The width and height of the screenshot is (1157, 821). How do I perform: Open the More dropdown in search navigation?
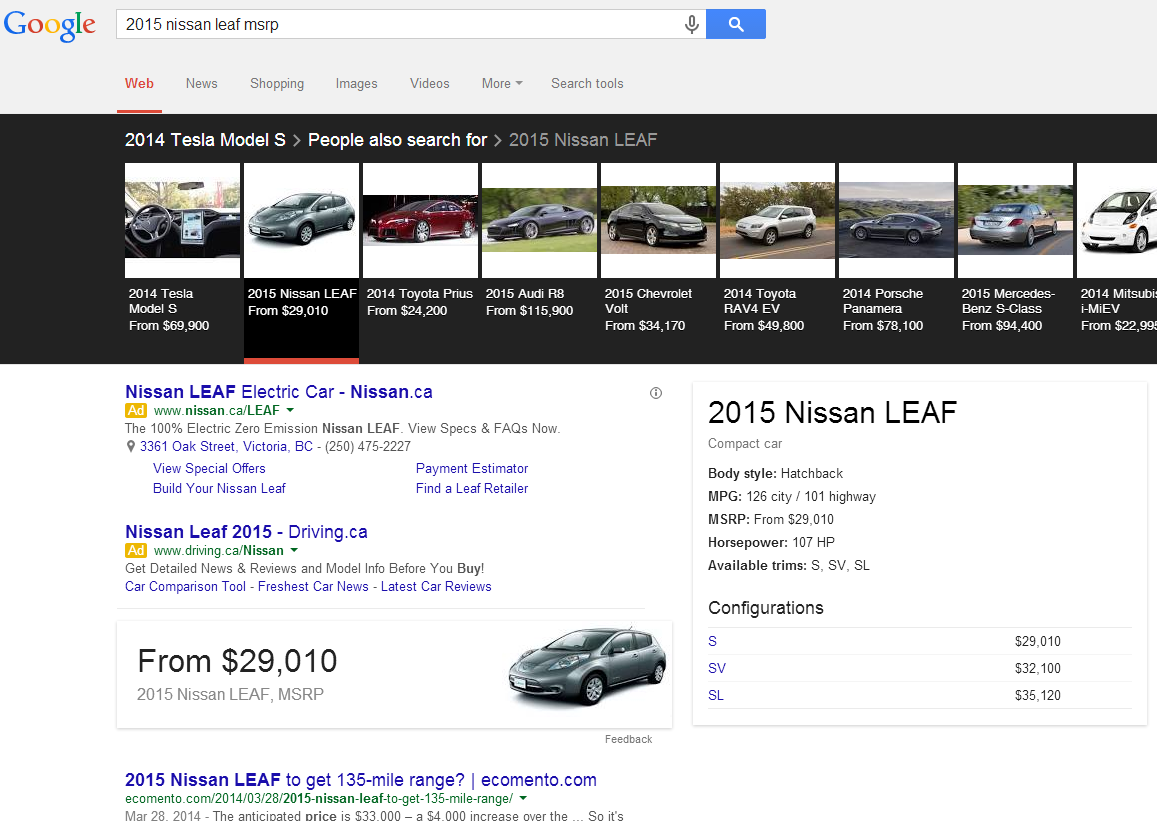[x=502, y=84]
